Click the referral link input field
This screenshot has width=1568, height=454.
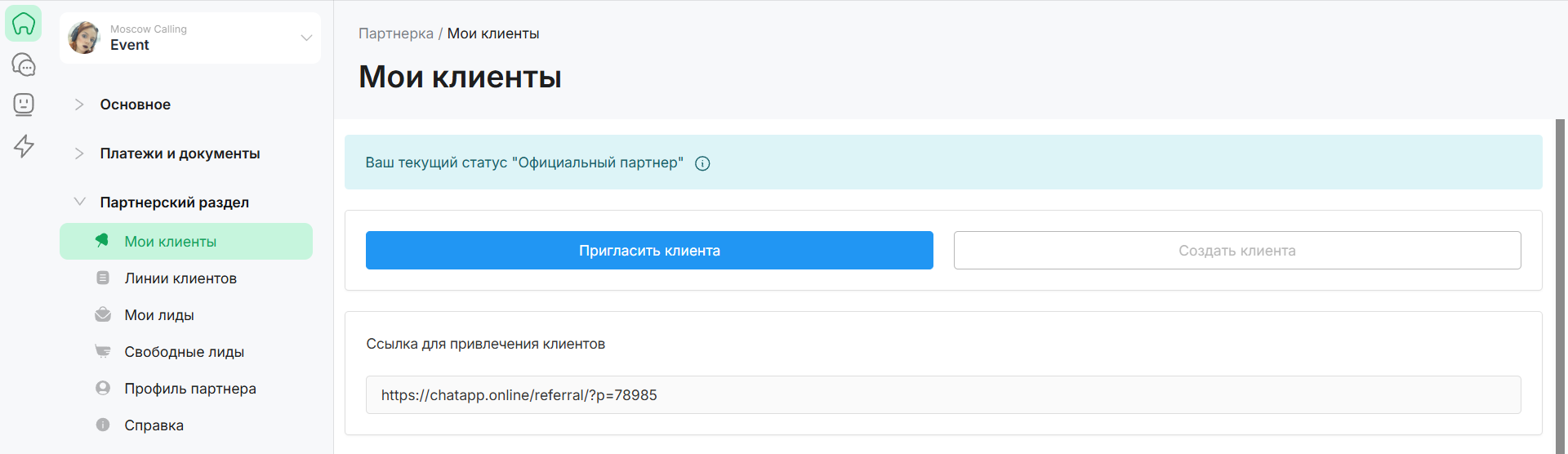[942, 395]
